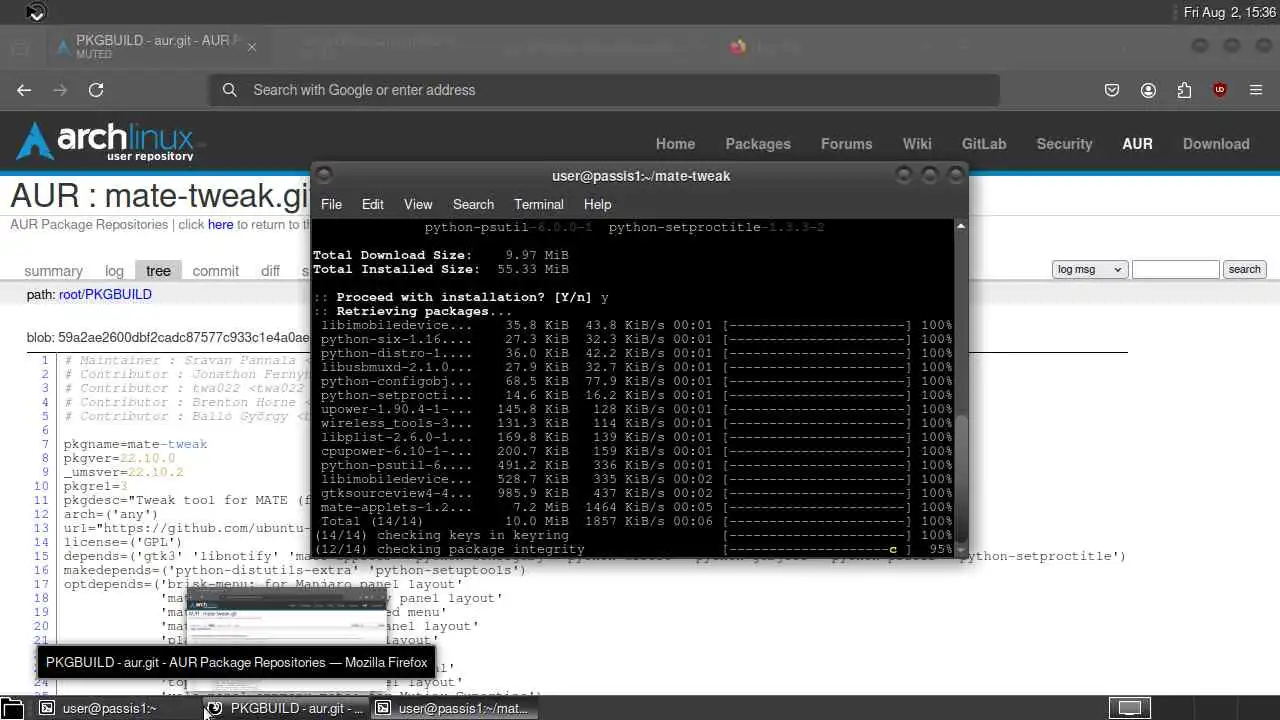Open the Forums link on Arch navbar
The height and width of the screenshot is (720, 1280).
point(847,144)
